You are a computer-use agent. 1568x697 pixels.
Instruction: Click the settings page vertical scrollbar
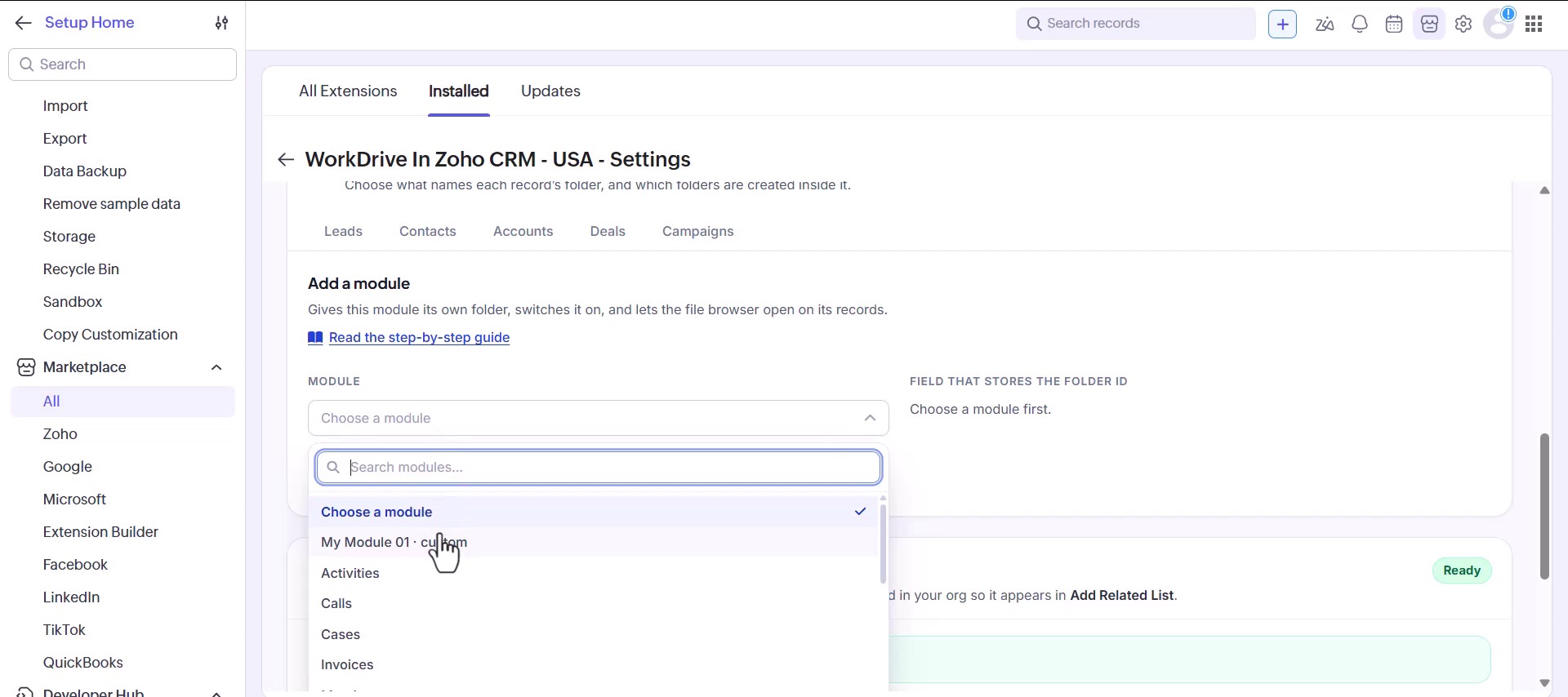[x=1544, y=506]
